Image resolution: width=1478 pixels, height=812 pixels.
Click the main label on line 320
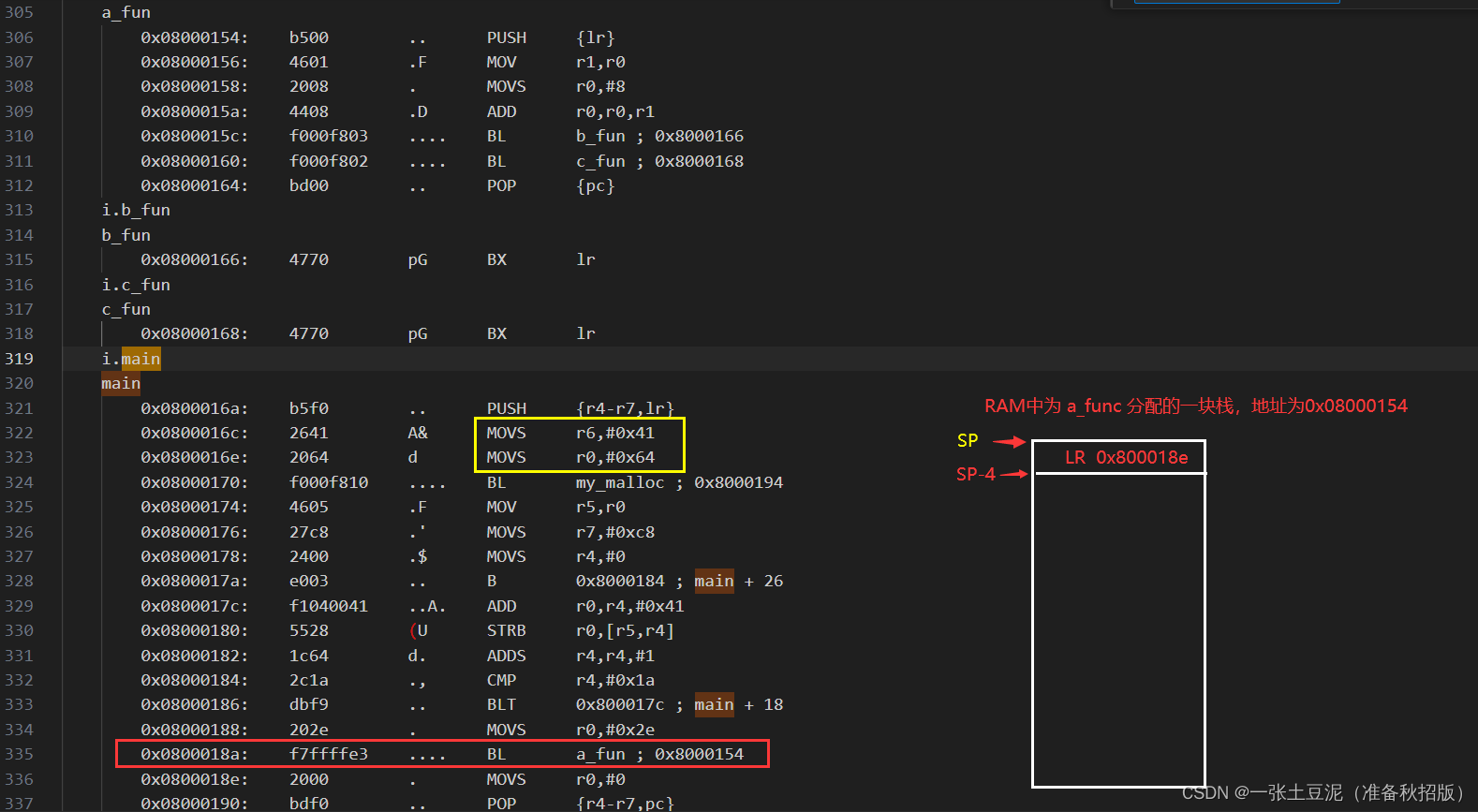click(121, 383)
